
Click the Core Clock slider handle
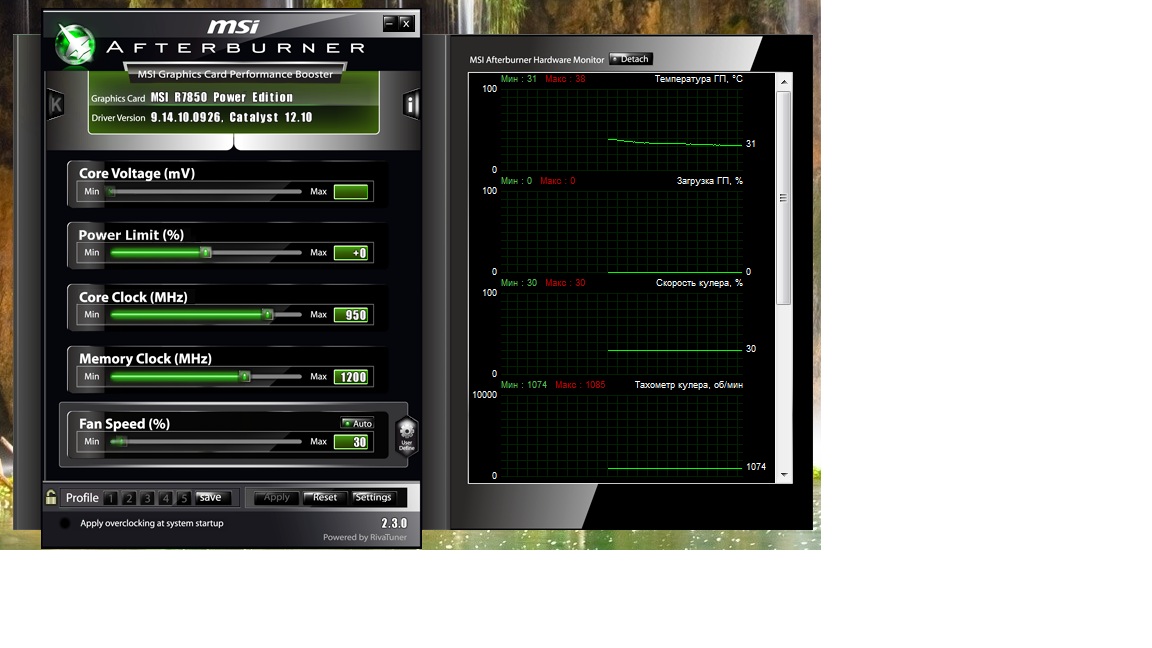click(x=268, y=314)
